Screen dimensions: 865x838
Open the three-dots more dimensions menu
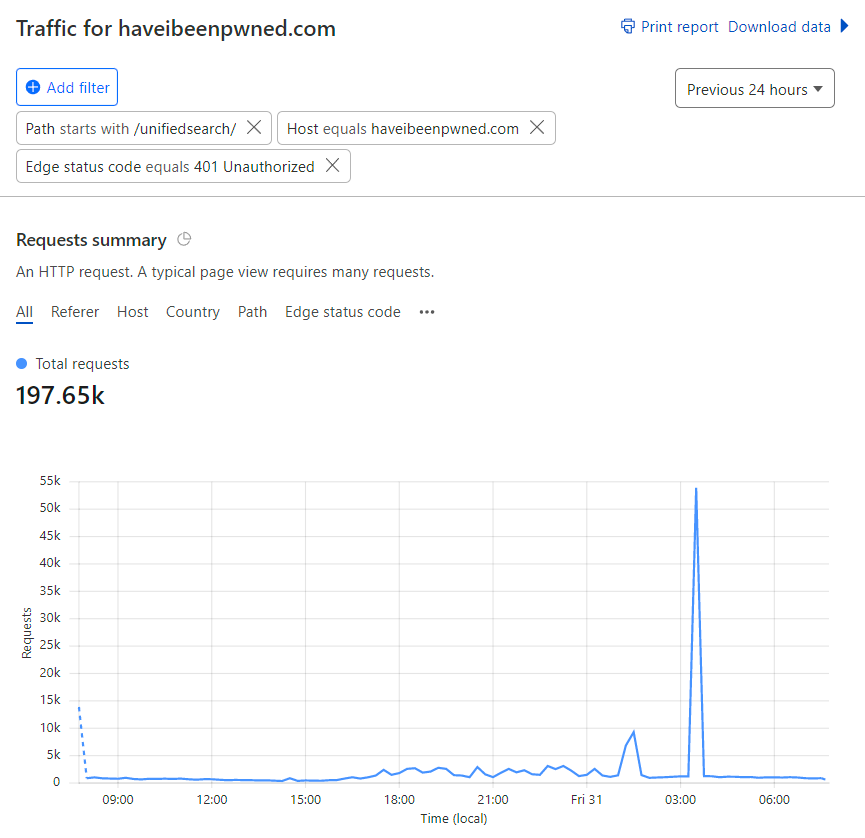[x=426, y=312]
